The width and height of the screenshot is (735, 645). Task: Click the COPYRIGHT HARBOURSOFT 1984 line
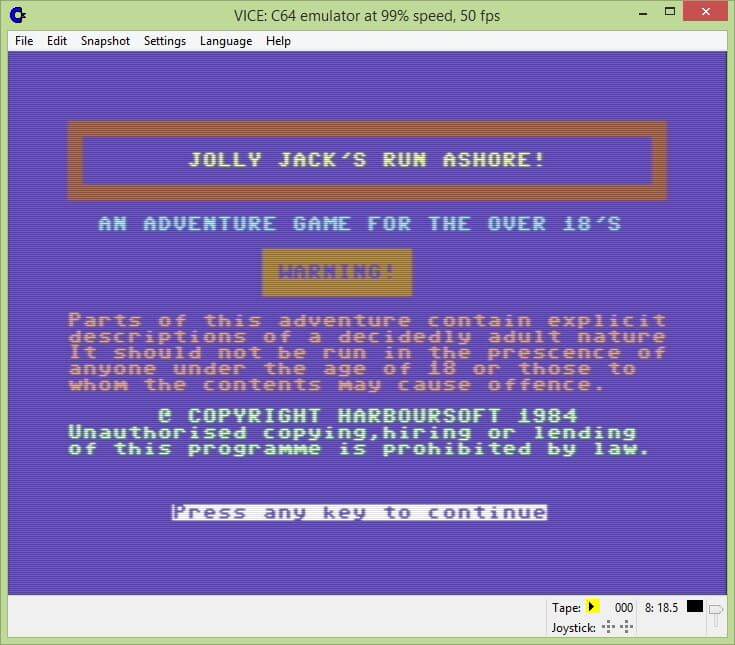coord(368,415)
